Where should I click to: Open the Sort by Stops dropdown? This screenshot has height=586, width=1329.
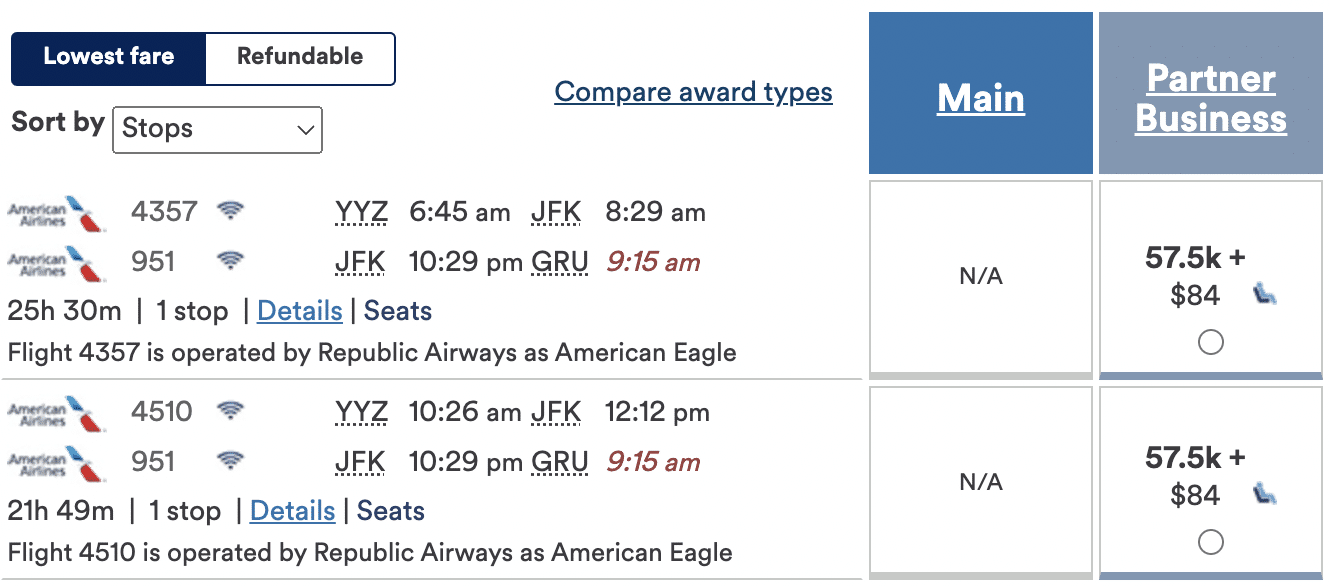(217, 129)
